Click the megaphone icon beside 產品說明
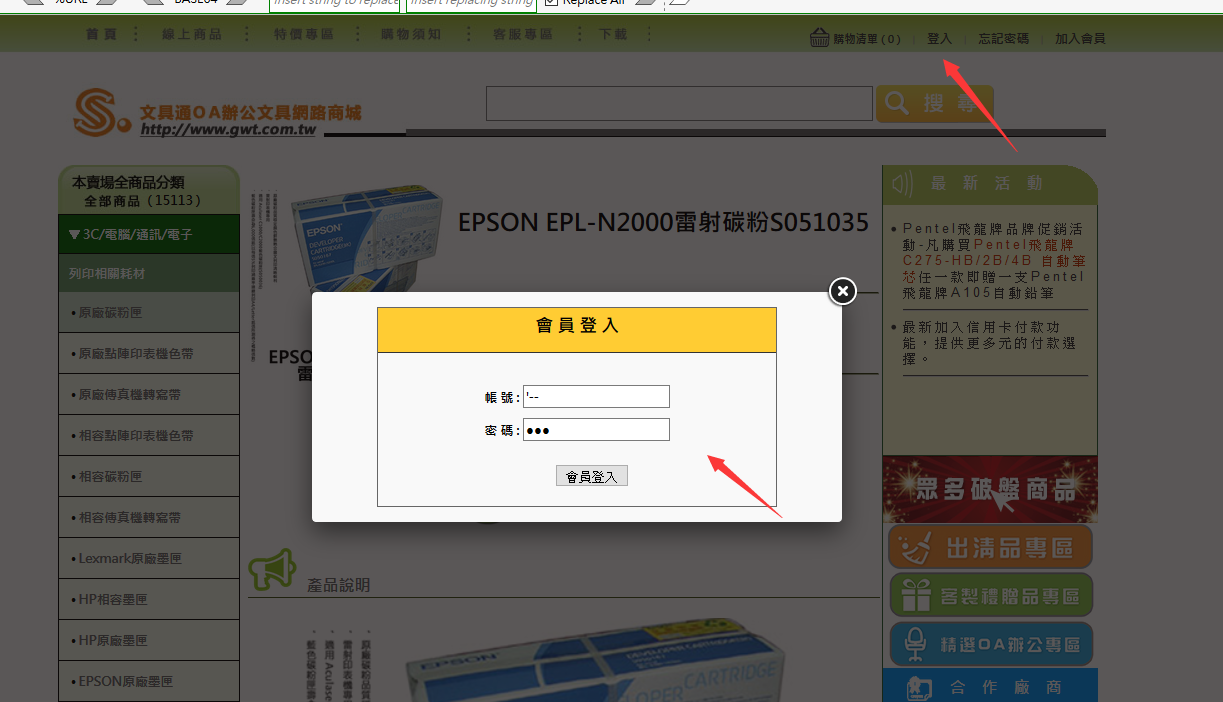This screenshot has height=702, width=1223. (272, 569)
